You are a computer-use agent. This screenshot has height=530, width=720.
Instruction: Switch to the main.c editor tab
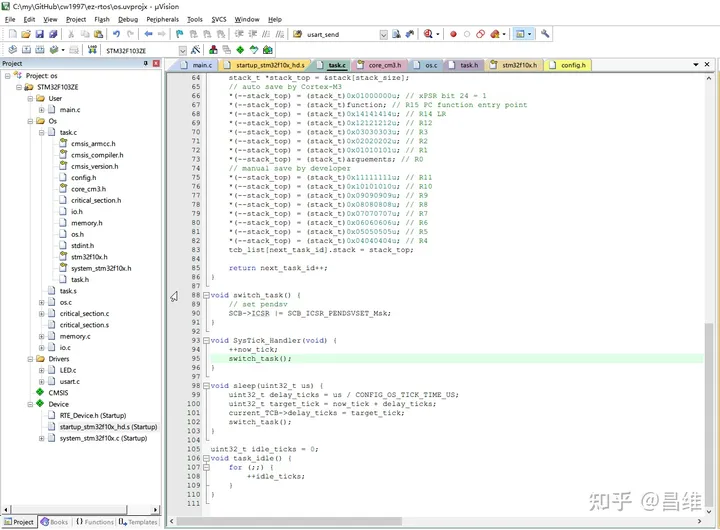pyautogui.click(x=197, y=65)
